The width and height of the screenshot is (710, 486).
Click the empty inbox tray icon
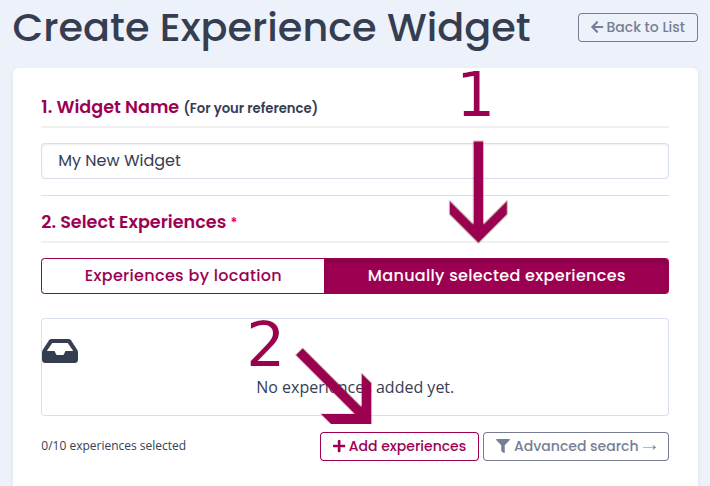(x=60, y=351)
